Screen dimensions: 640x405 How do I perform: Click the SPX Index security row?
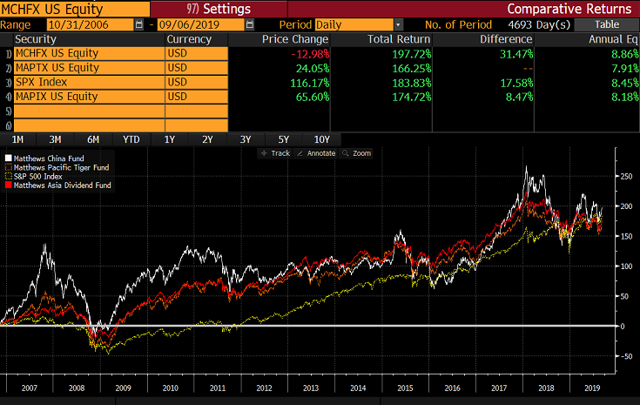tap(89, 82)
